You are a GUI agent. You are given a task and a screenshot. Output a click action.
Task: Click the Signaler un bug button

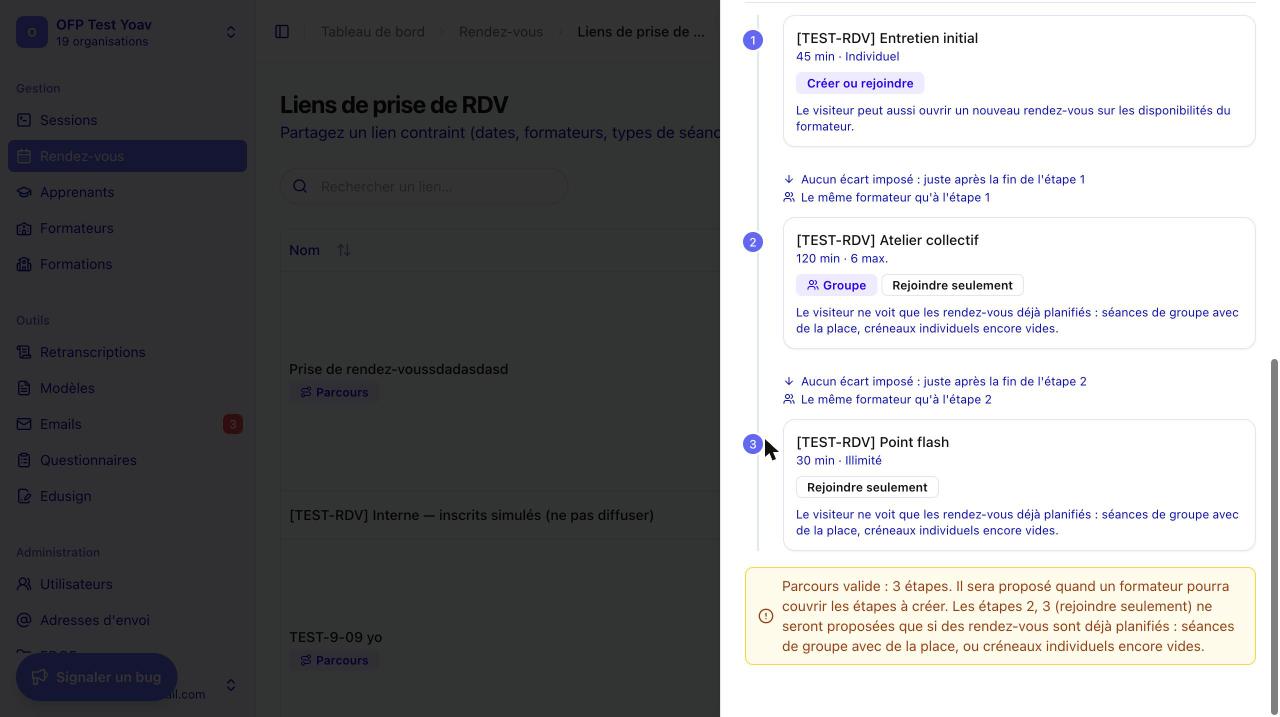pyautogui.click(x=96, y=677)
